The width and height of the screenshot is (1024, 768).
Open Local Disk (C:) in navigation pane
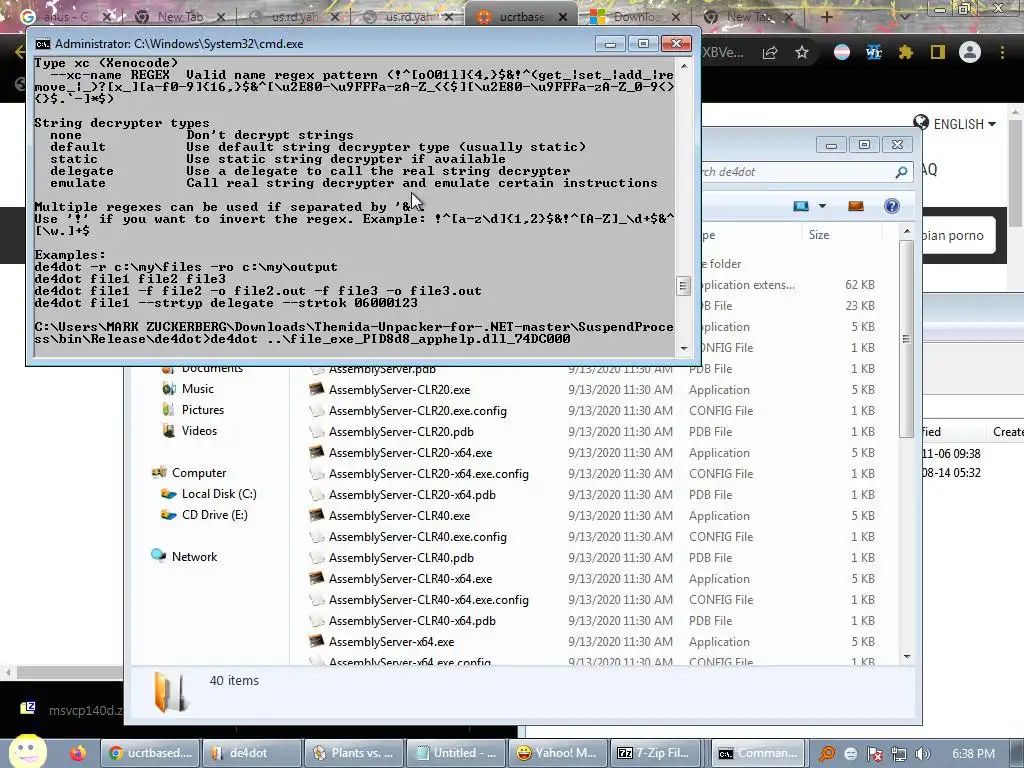219,494
